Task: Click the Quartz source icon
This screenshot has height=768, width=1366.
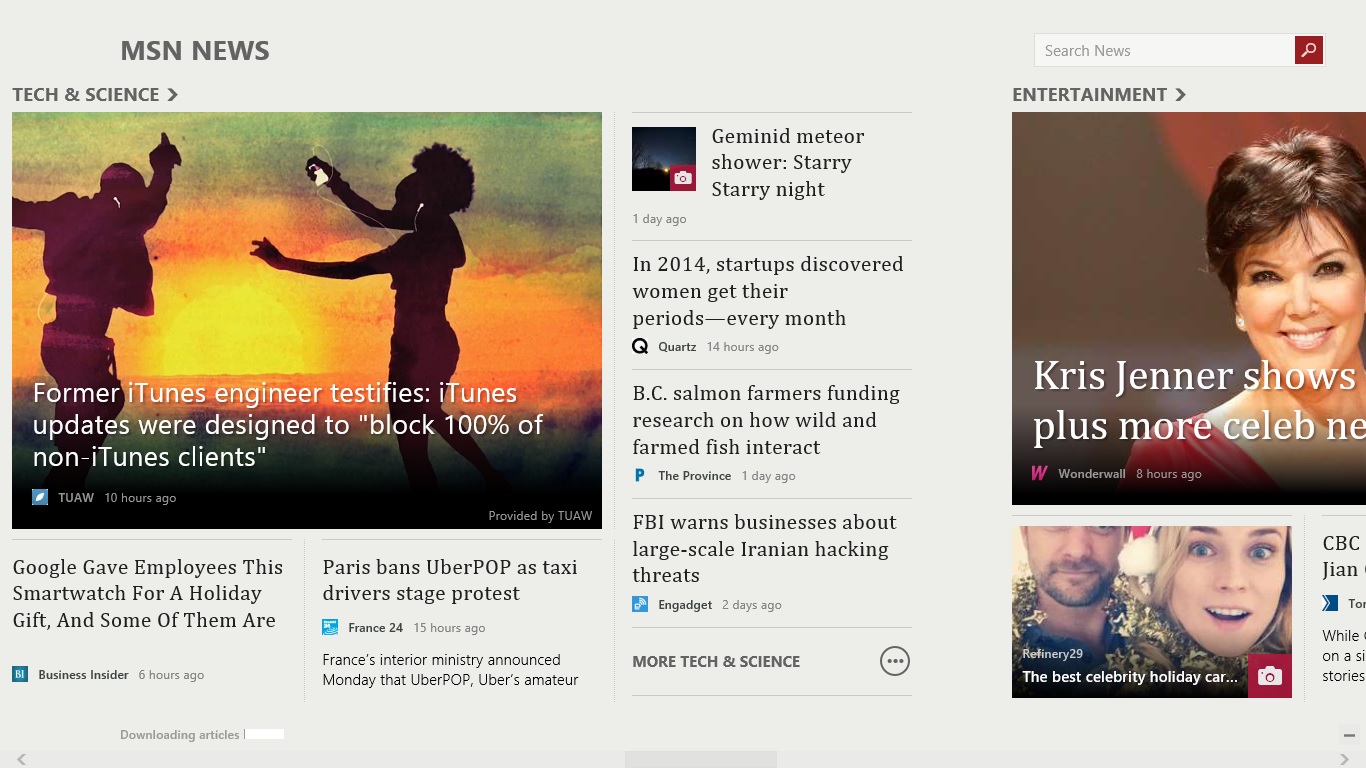Action: coord(640,346)
